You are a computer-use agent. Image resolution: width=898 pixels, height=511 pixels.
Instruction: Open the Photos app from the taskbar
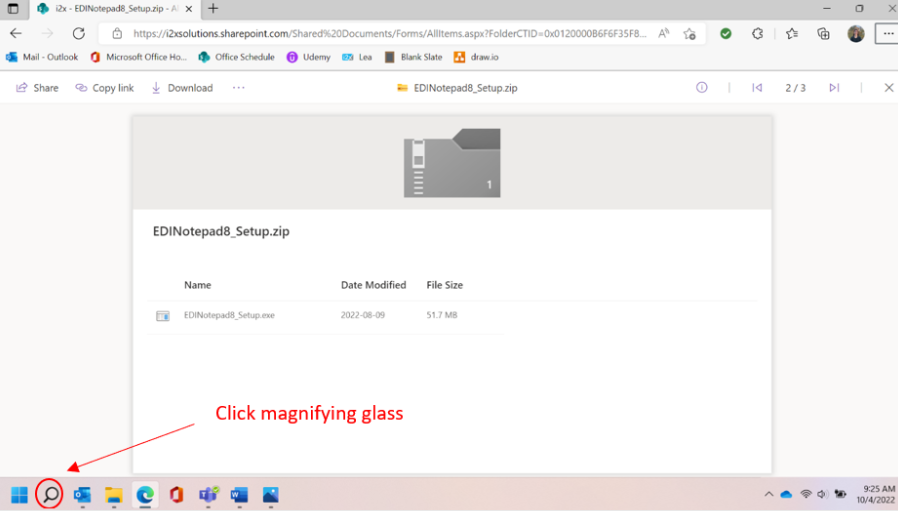pos(270,494)
